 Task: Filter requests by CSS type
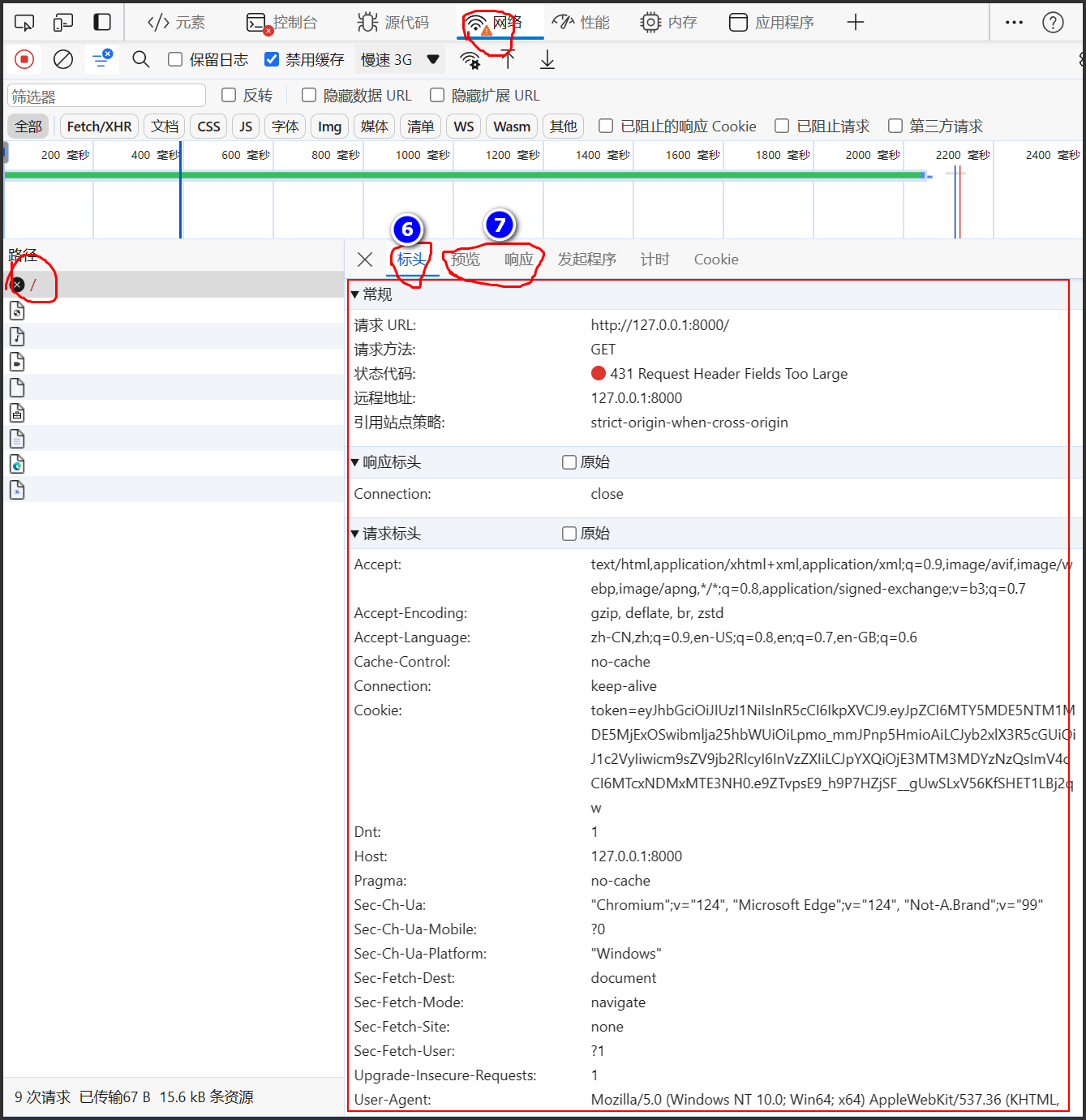coord(208,127)
